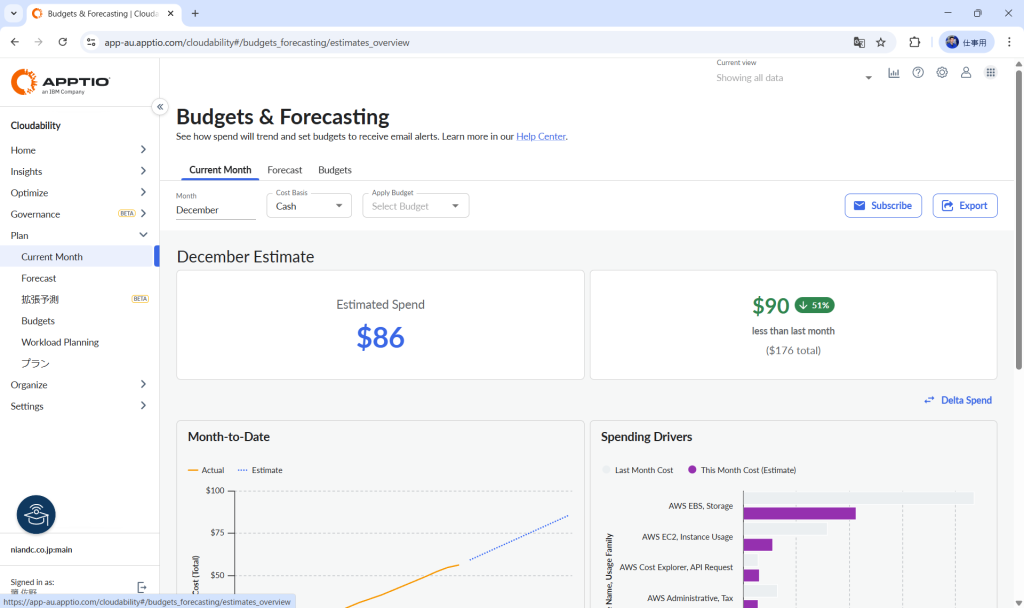
Task: Toggle the Actual series legend
Action: (206, 470)
